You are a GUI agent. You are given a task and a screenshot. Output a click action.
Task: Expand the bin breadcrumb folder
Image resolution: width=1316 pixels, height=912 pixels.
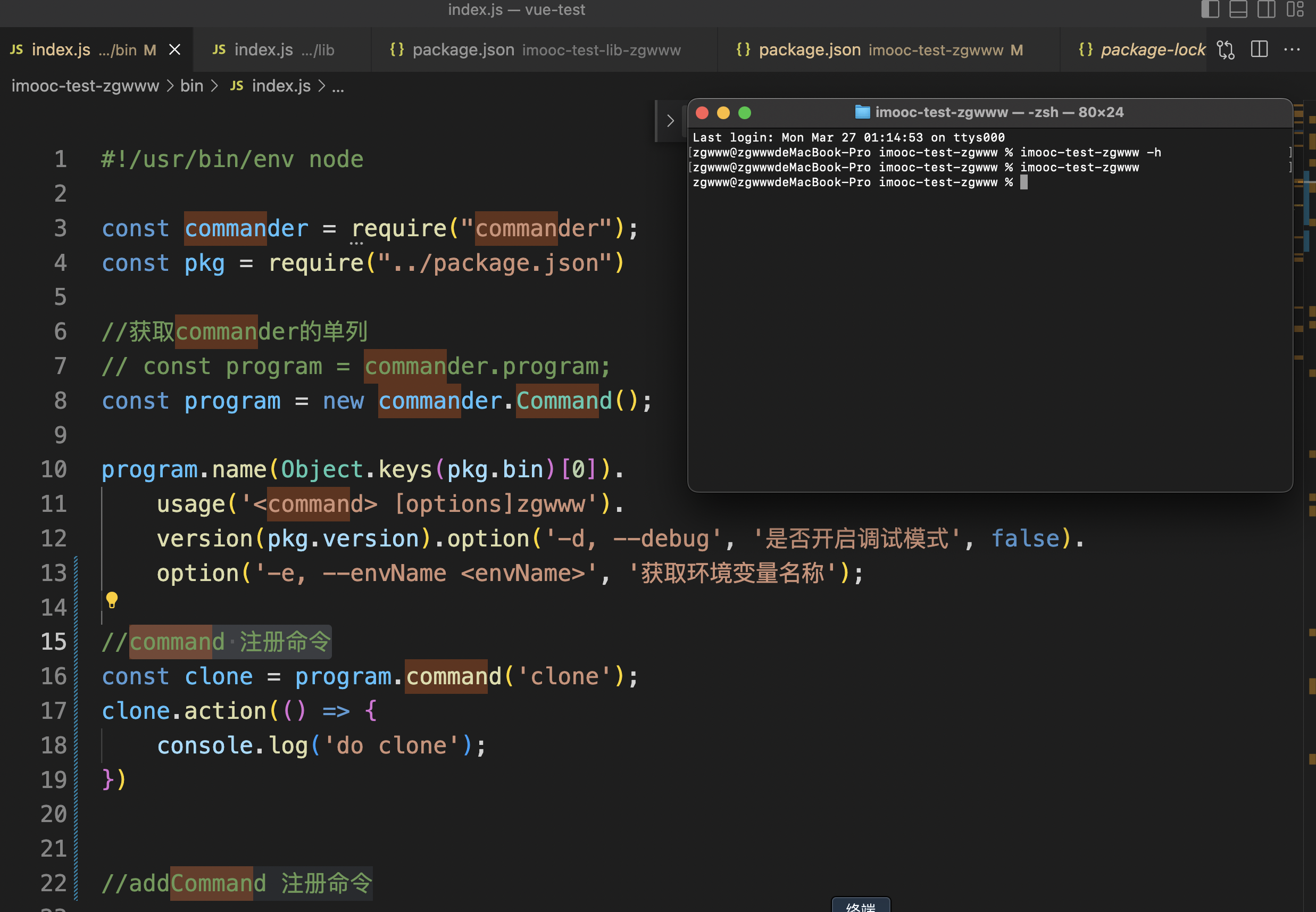pyautogui.click(x=191, y=86)
